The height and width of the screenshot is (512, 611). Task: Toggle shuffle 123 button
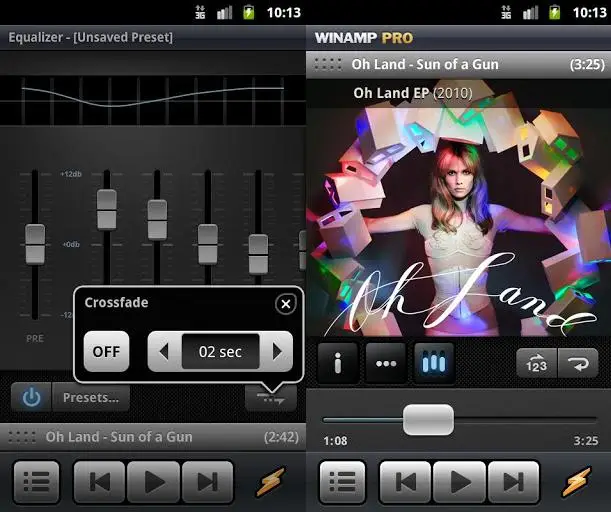point(537,363)
